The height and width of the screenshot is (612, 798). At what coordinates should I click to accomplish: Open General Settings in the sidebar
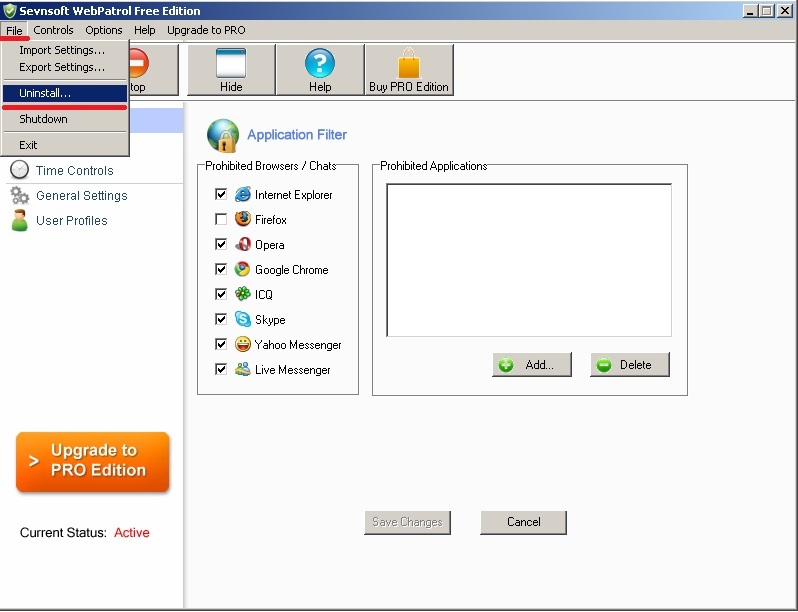(81, 196)
